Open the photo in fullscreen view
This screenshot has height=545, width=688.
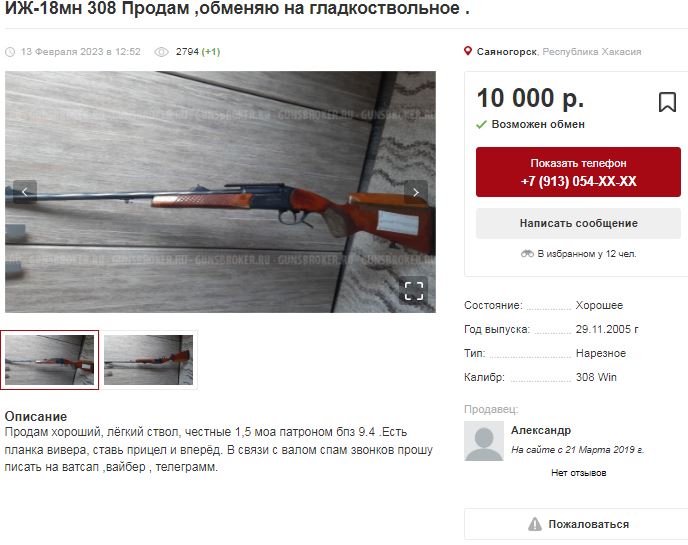click(413, 290)
